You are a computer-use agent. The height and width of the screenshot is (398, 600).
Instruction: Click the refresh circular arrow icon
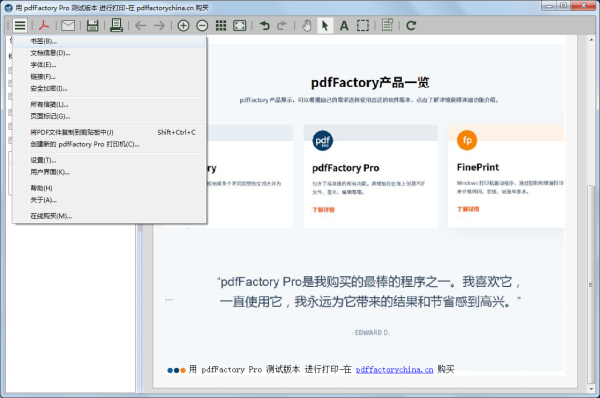click(x=411, y=26)
